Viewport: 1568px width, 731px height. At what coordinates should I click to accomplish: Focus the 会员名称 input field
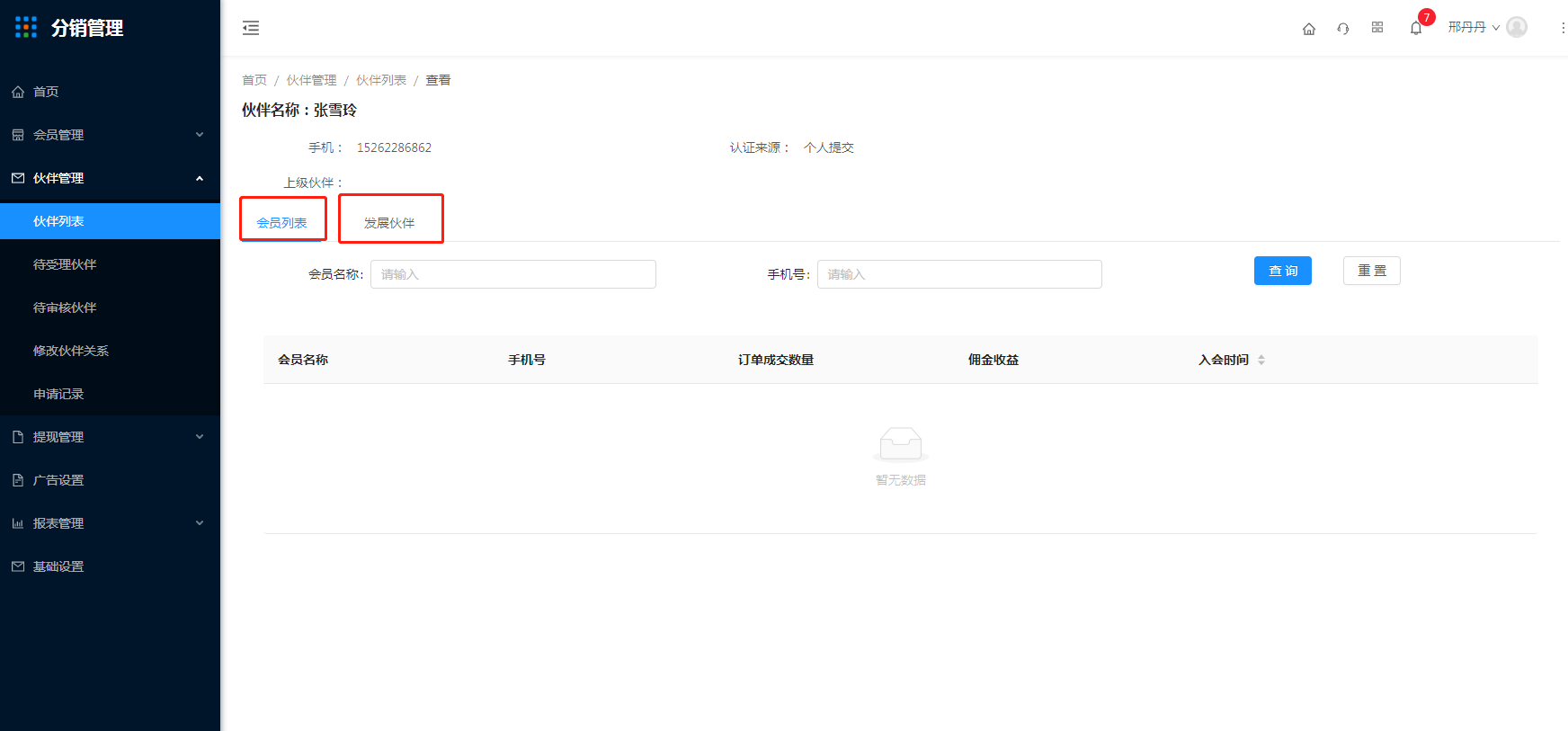pyautogui.click(x=513, y=274)
